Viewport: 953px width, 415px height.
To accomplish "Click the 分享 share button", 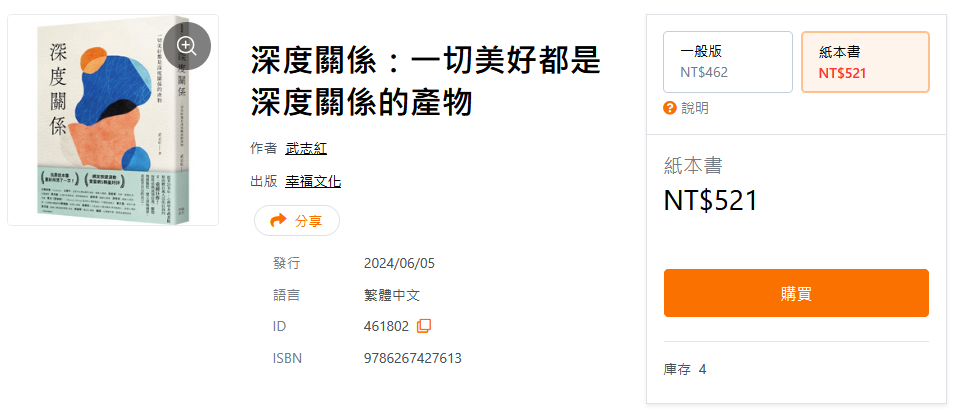I will point(297,221).
